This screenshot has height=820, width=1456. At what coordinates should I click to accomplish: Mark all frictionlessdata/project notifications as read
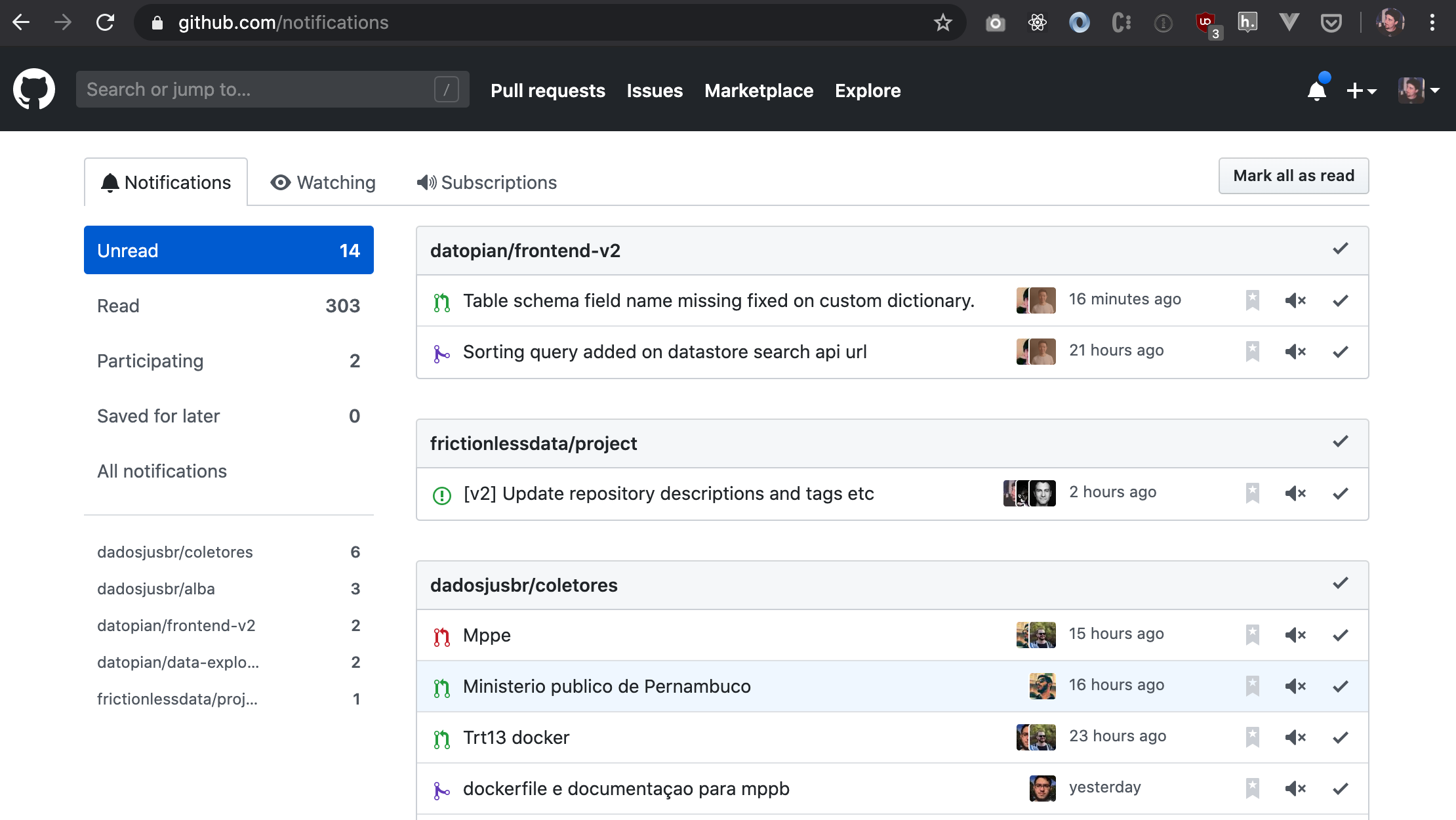(x=1340, y=442)
